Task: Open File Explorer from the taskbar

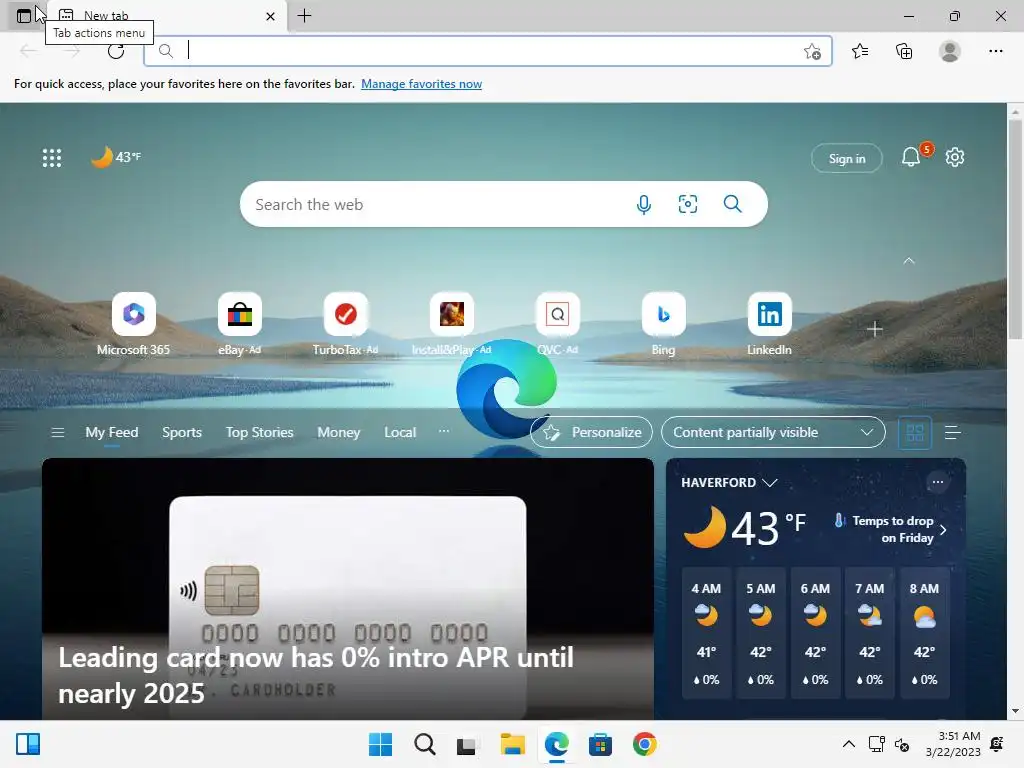Action: click(x=513, y=744)
